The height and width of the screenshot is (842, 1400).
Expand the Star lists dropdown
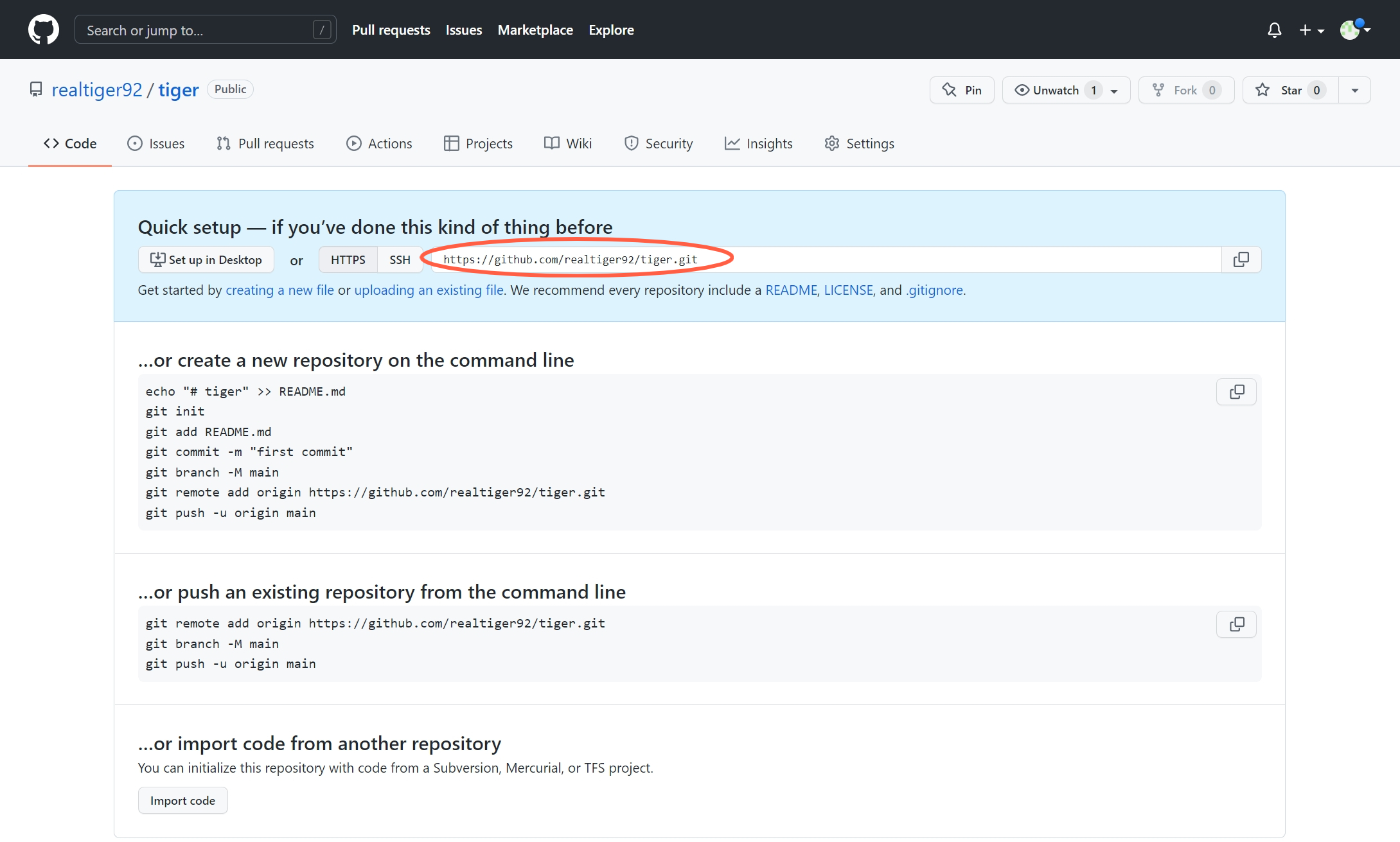point(1355,90)
